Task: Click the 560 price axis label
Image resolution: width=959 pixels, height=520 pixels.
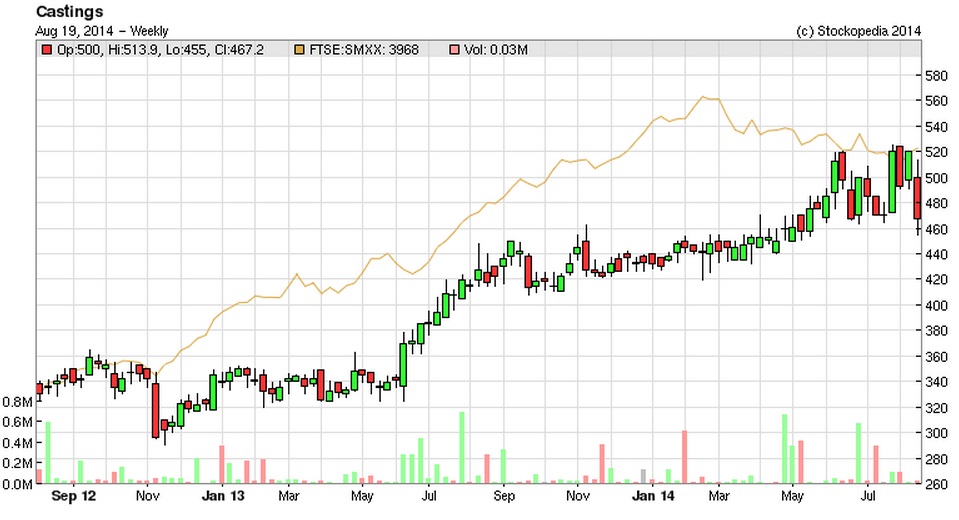Action: click(x=936, y=101)
